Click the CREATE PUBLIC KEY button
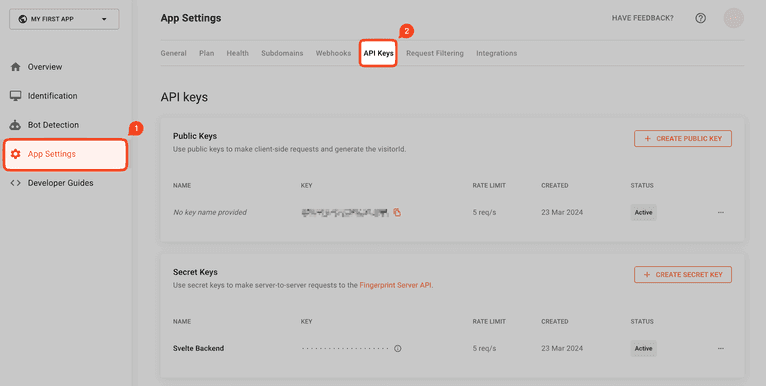 pyautogui.click(x=683, y=139)
